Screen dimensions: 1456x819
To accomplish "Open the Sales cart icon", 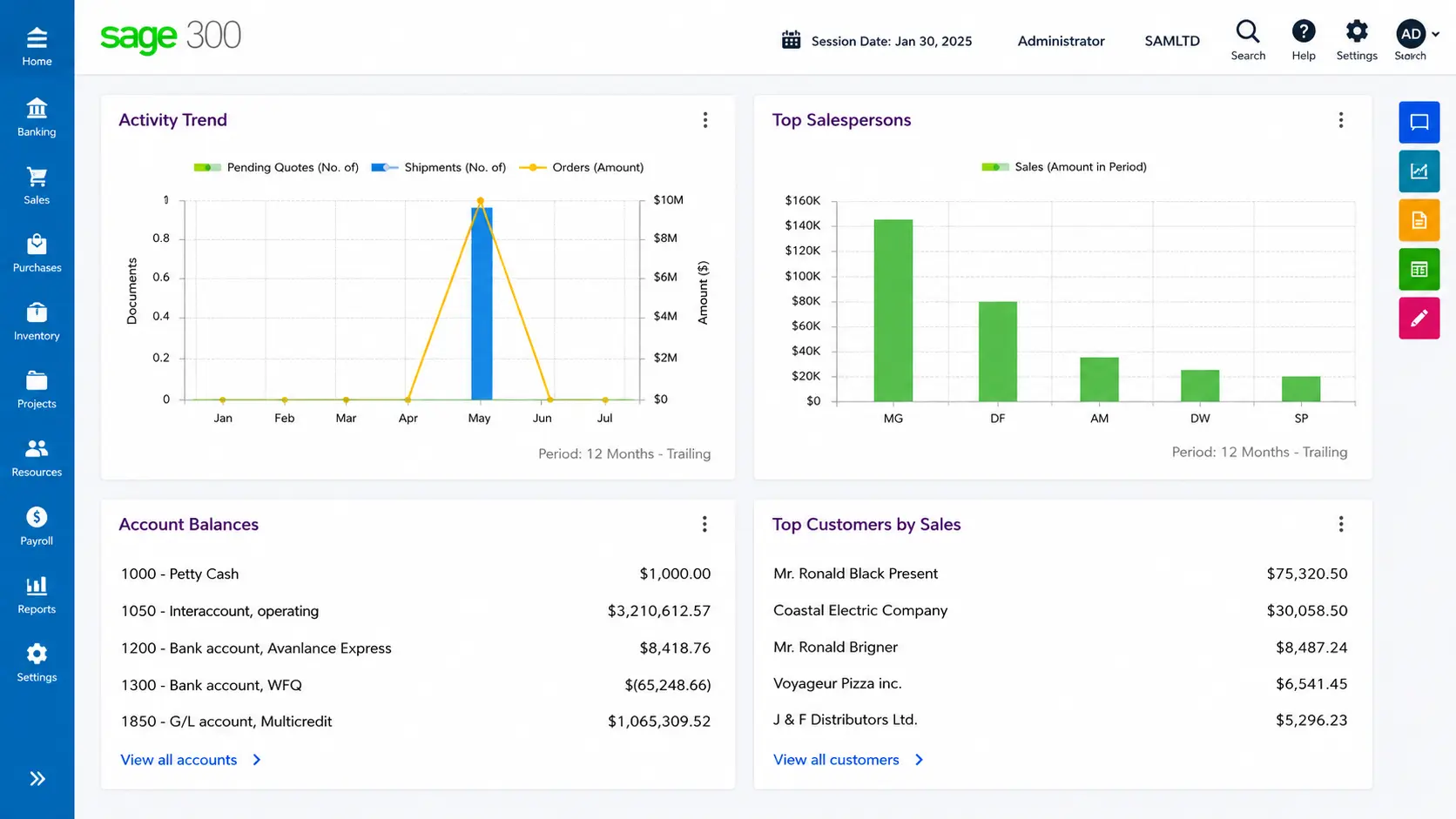I will click(37, 177).
